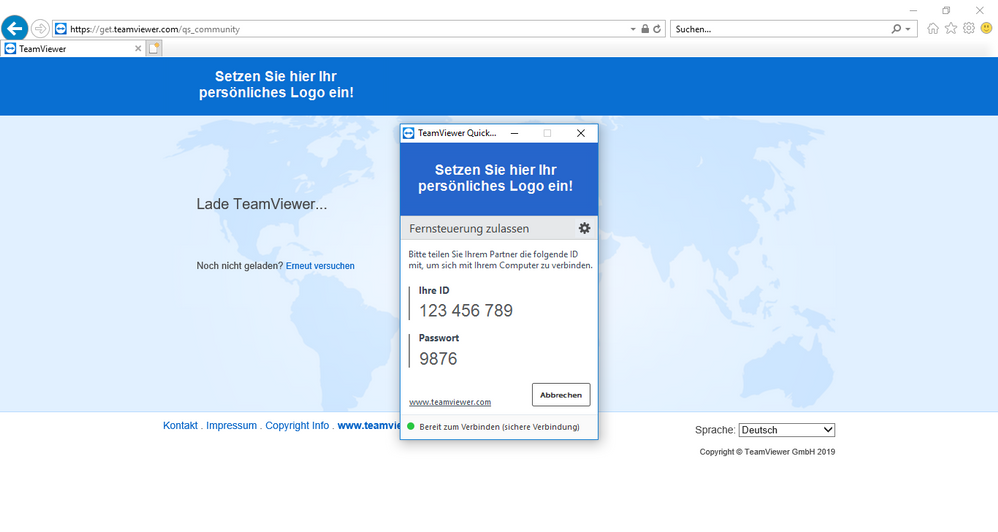Click into the Suchen search field
998x532 pixels.
point(780,29)
